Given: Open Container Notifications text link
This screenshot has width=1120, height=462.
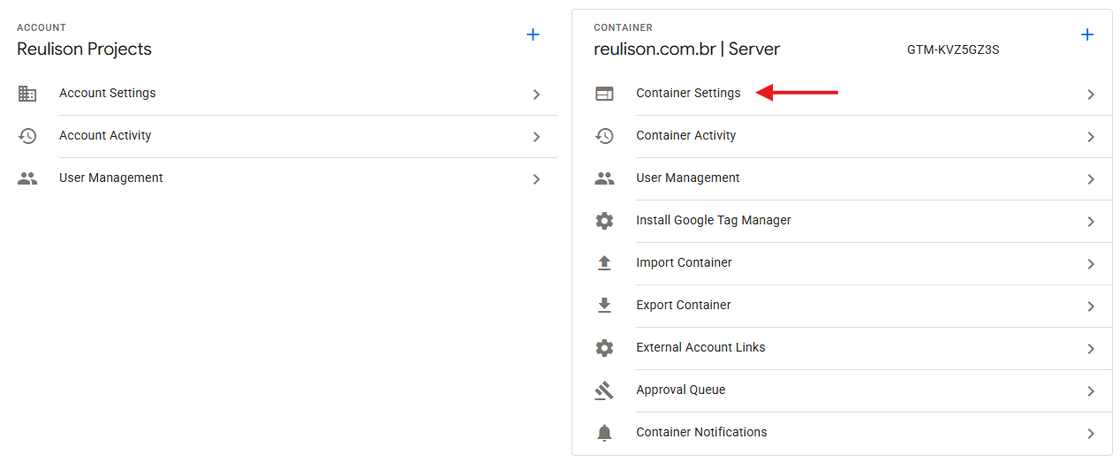Looking at the screenshot, I should (x=701, y=432).
